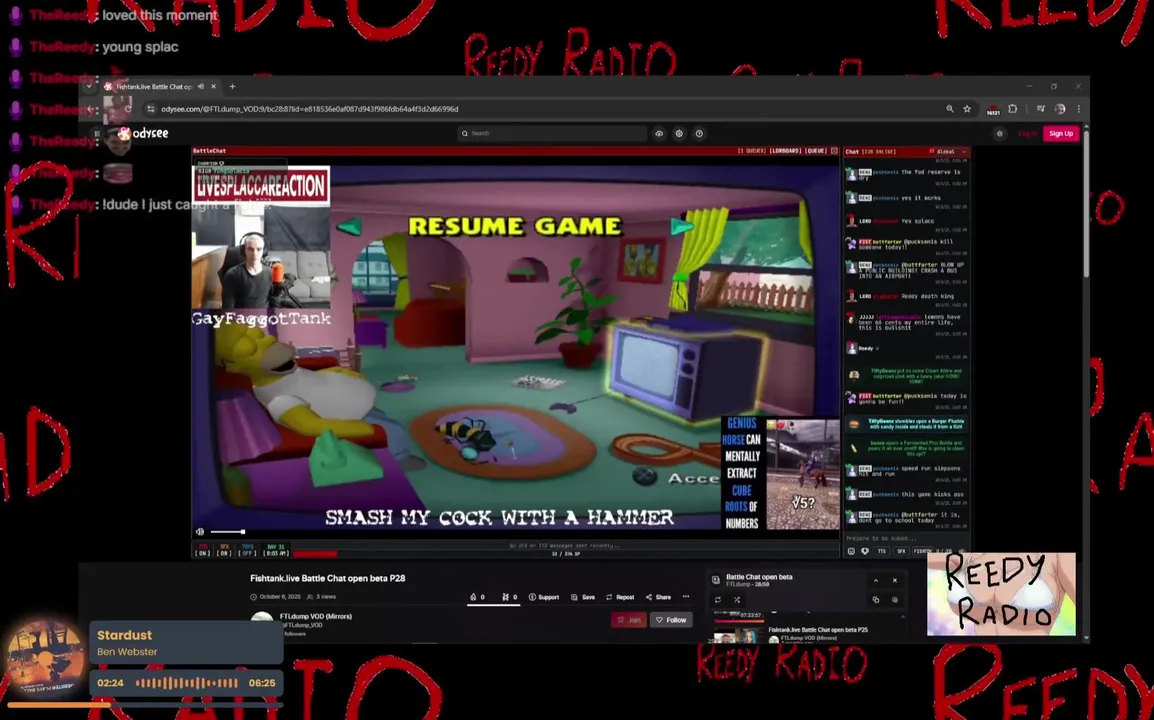Toggle playlist shuffle icon

[x=737, y=600]
